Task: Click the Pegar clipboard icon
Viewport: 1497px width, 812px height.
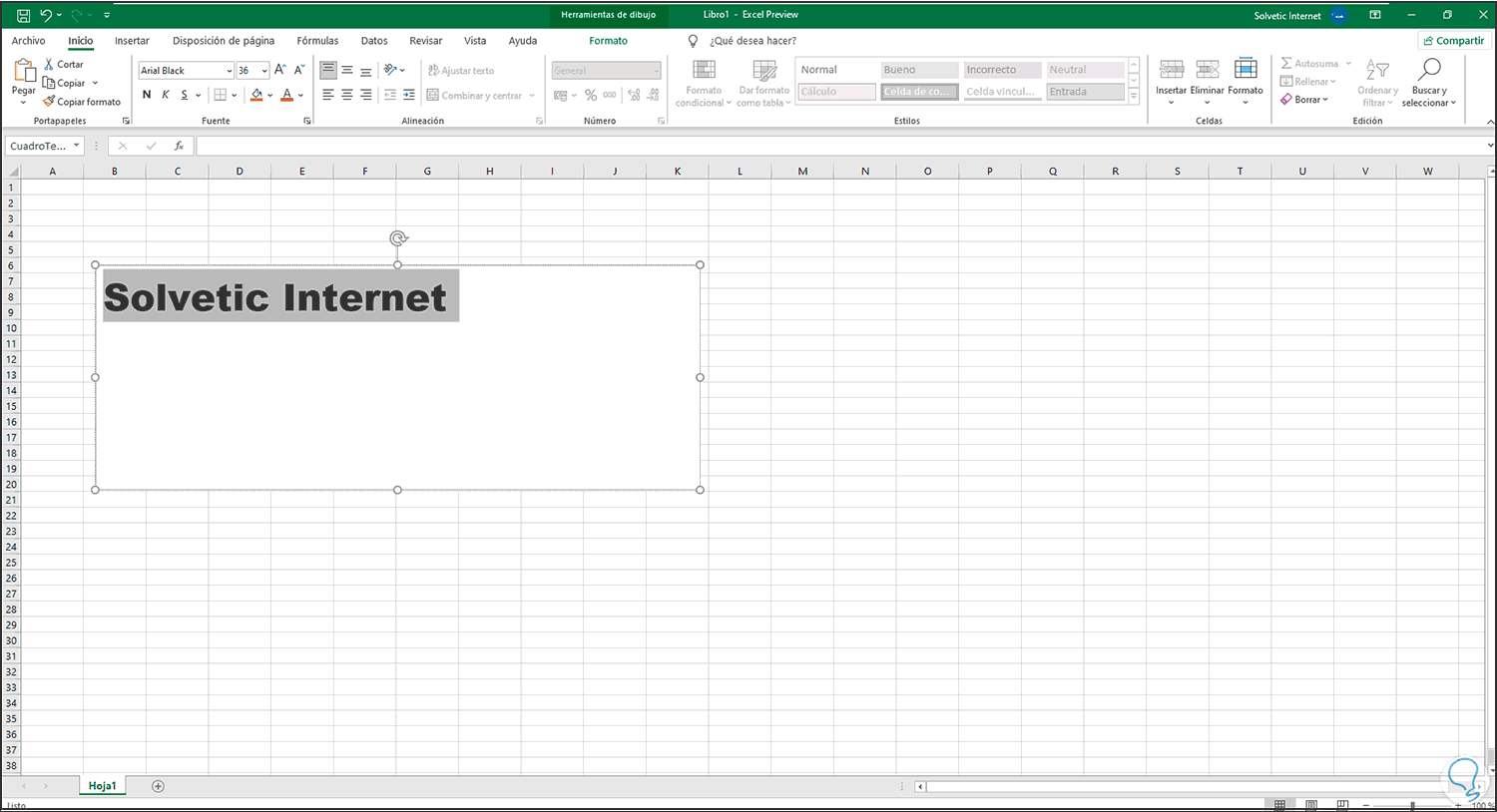Action: [x=24, y=71]
